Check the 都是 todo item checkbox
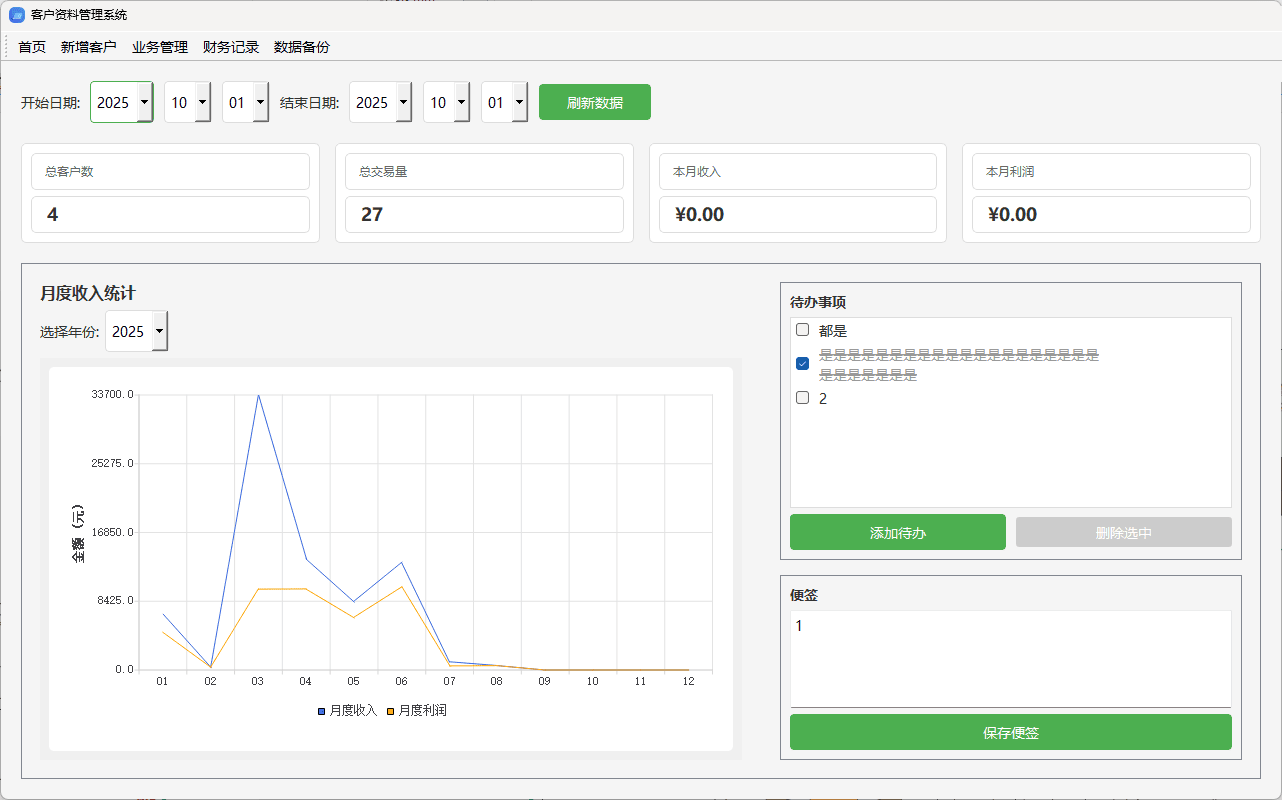This screenshot has width=1282, height=800. point(802,329)
